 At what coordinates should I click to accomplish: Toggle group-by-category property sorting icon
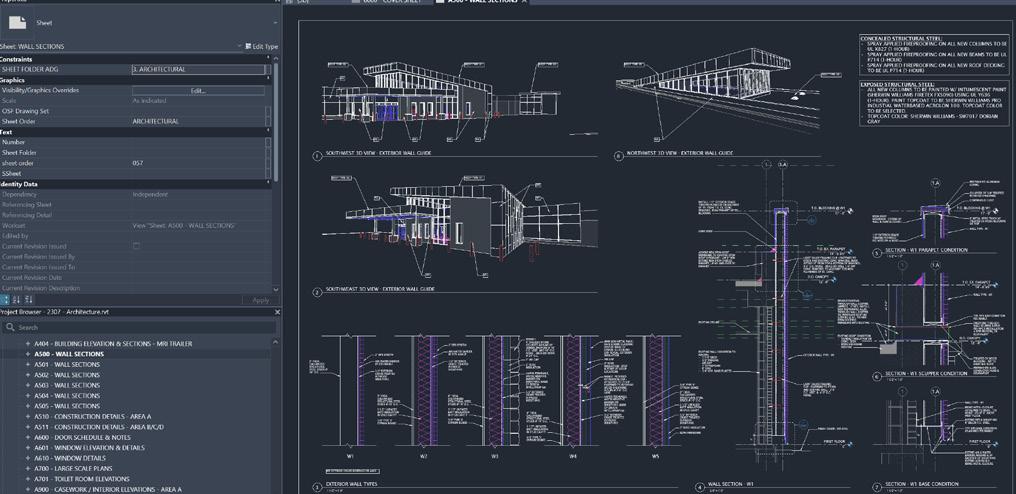pos(5,300)
